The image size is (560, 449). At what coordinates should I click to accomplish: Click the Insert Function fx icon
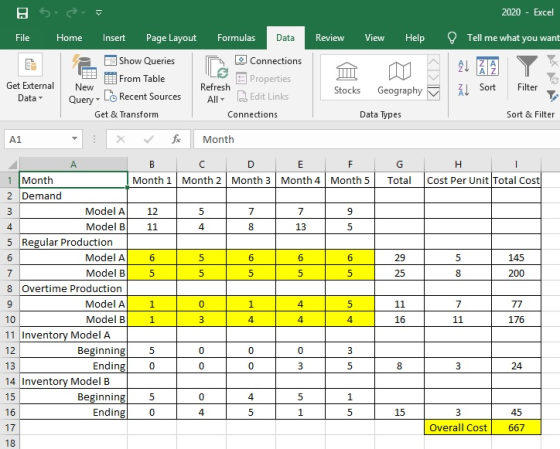(176, 139)
